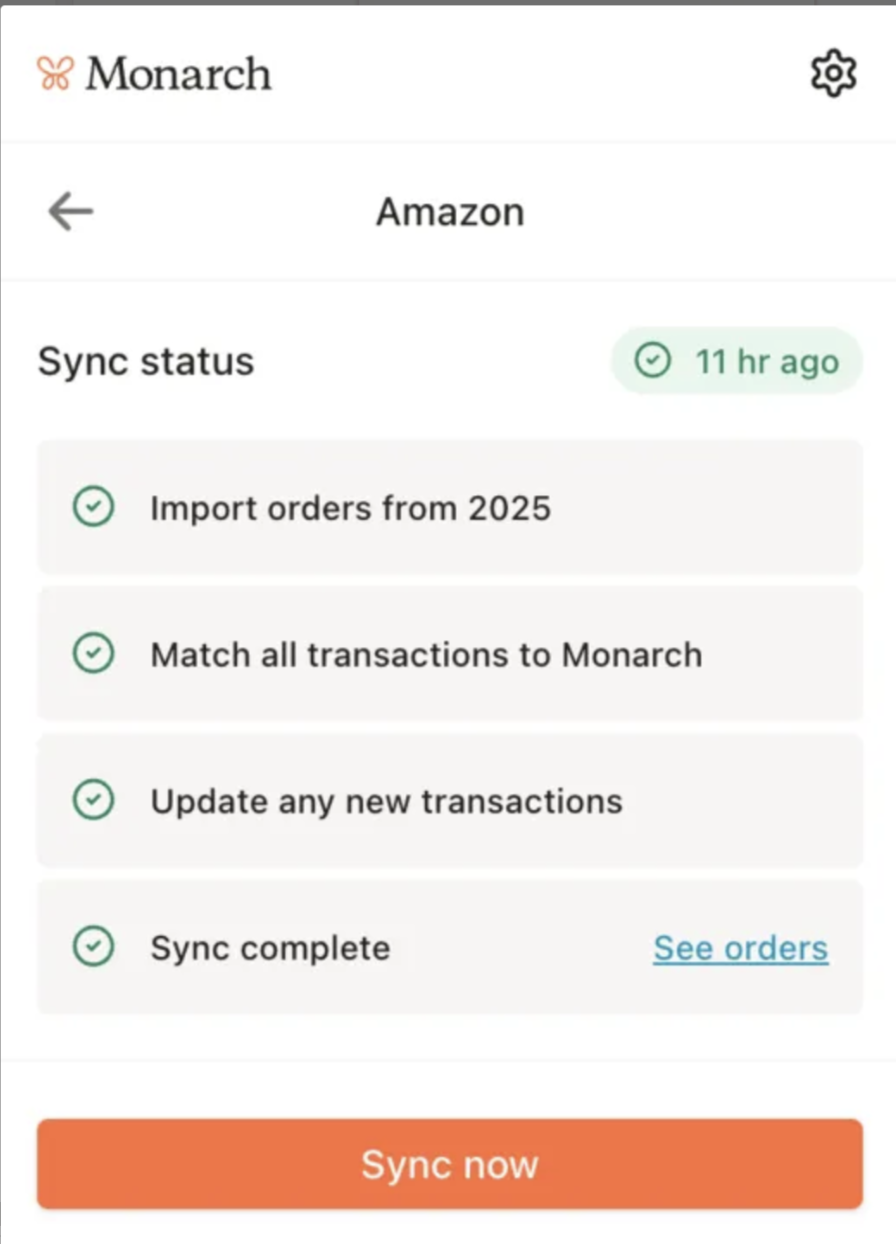The height and width of the screenshot is (1244, 896).
Task: Select the Update any new transactions step
Action: (386, 801)
